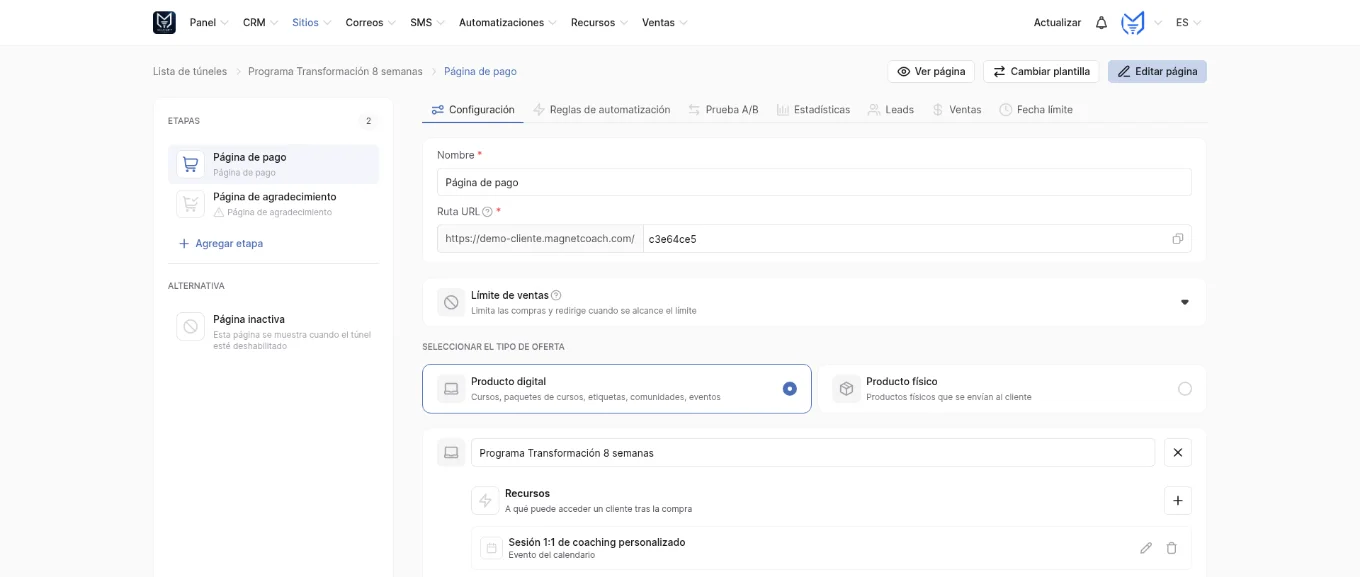Open the Leads tab
The height and width of the screenshot is (577, 1360).
891,110
